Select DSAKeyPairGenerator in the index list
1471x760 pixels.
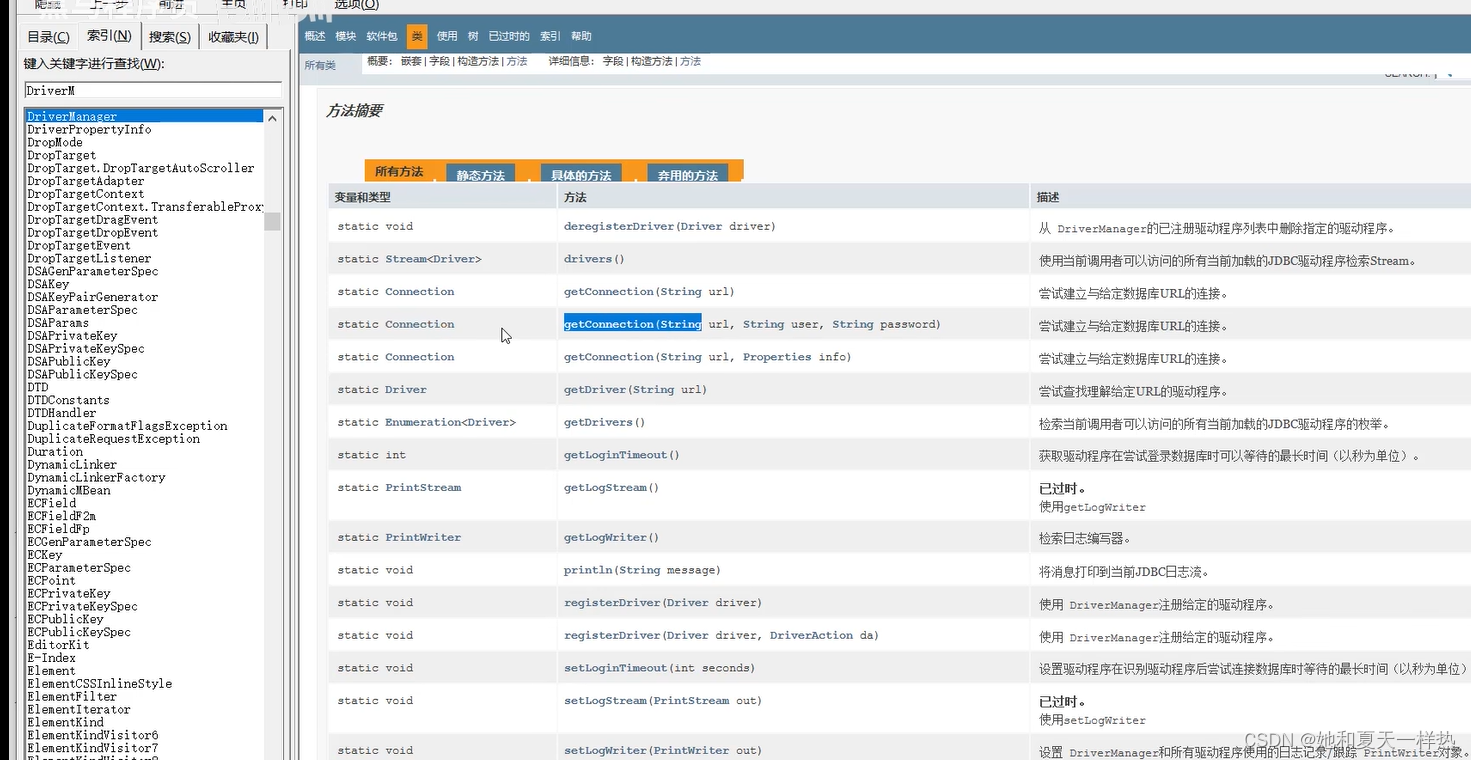[92, 297]
